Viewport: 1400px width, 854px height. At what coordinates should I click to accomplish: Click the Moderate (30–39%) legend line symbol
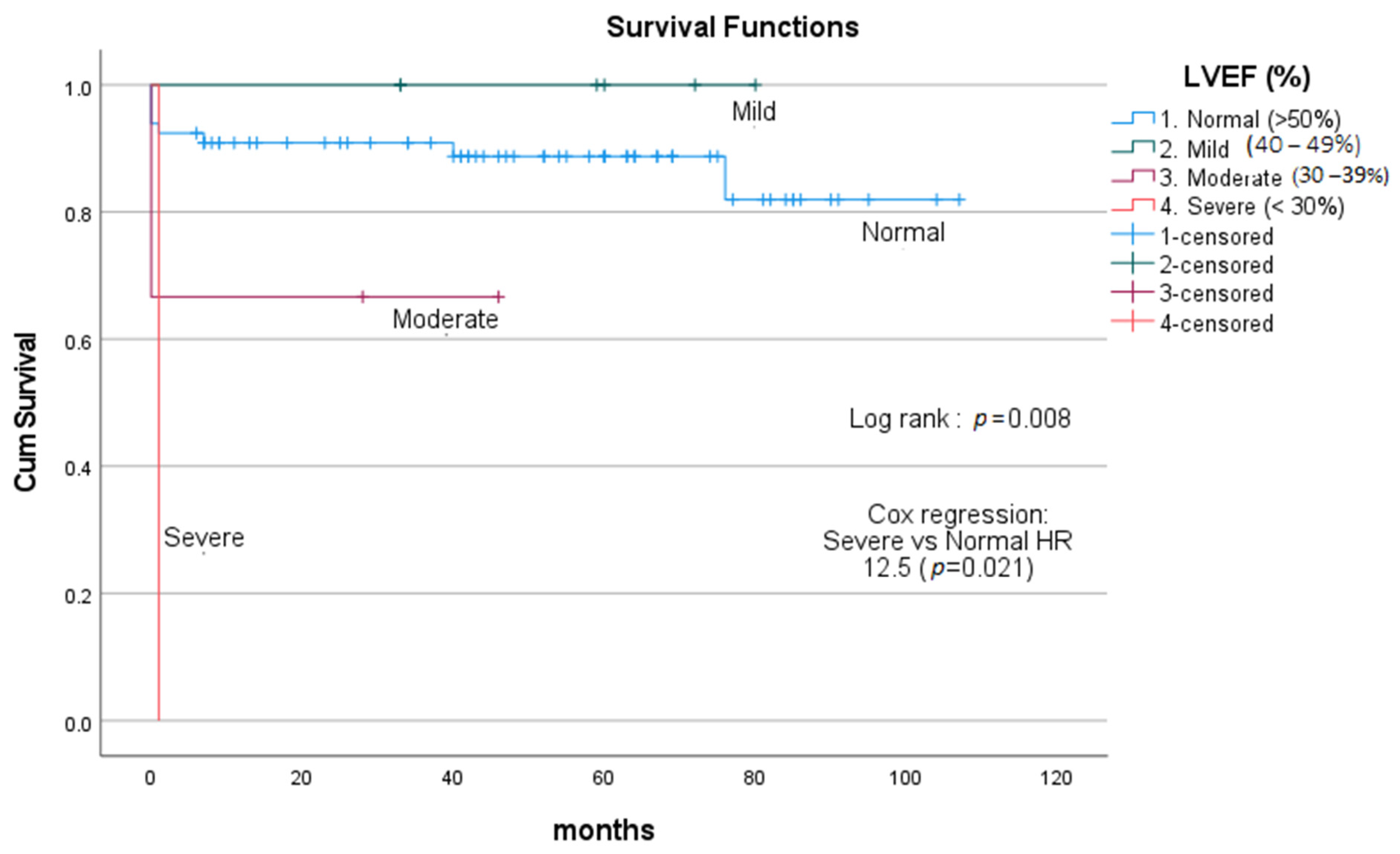pyautogui.click(x=1133, y=176)
